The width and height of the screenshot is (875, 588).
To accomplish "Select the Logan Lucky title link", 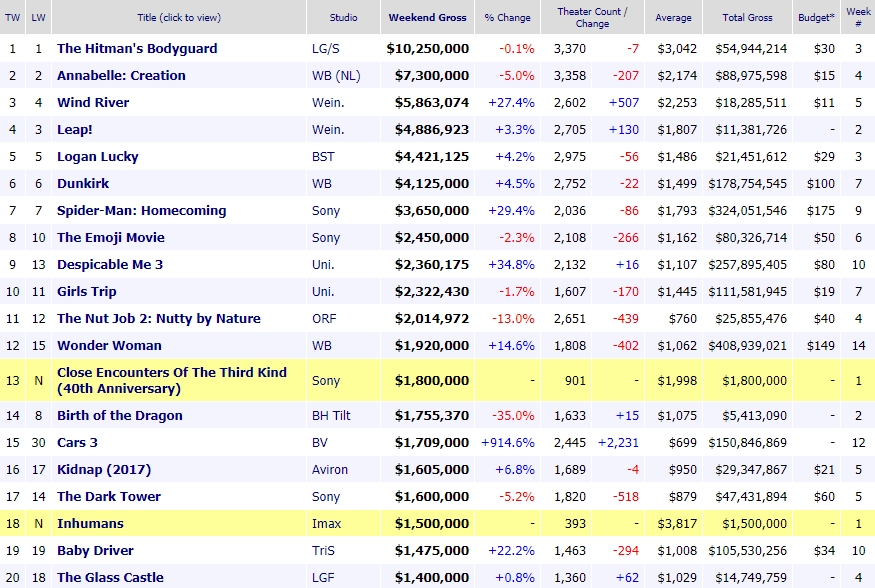I will click(x=98, y=156).
